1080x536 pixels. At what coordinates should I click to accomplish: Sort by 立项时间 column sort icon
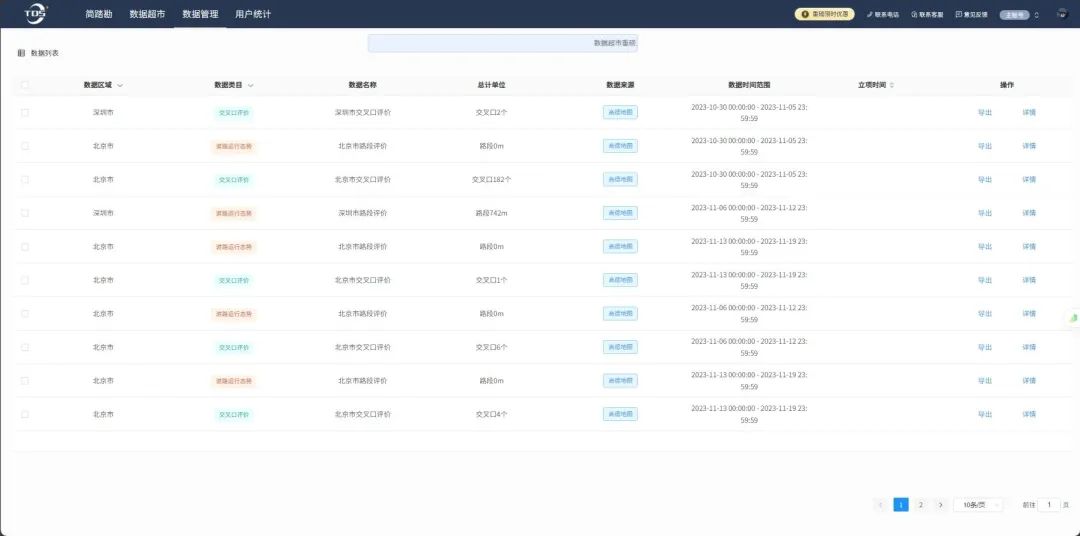tap(892, 85)
